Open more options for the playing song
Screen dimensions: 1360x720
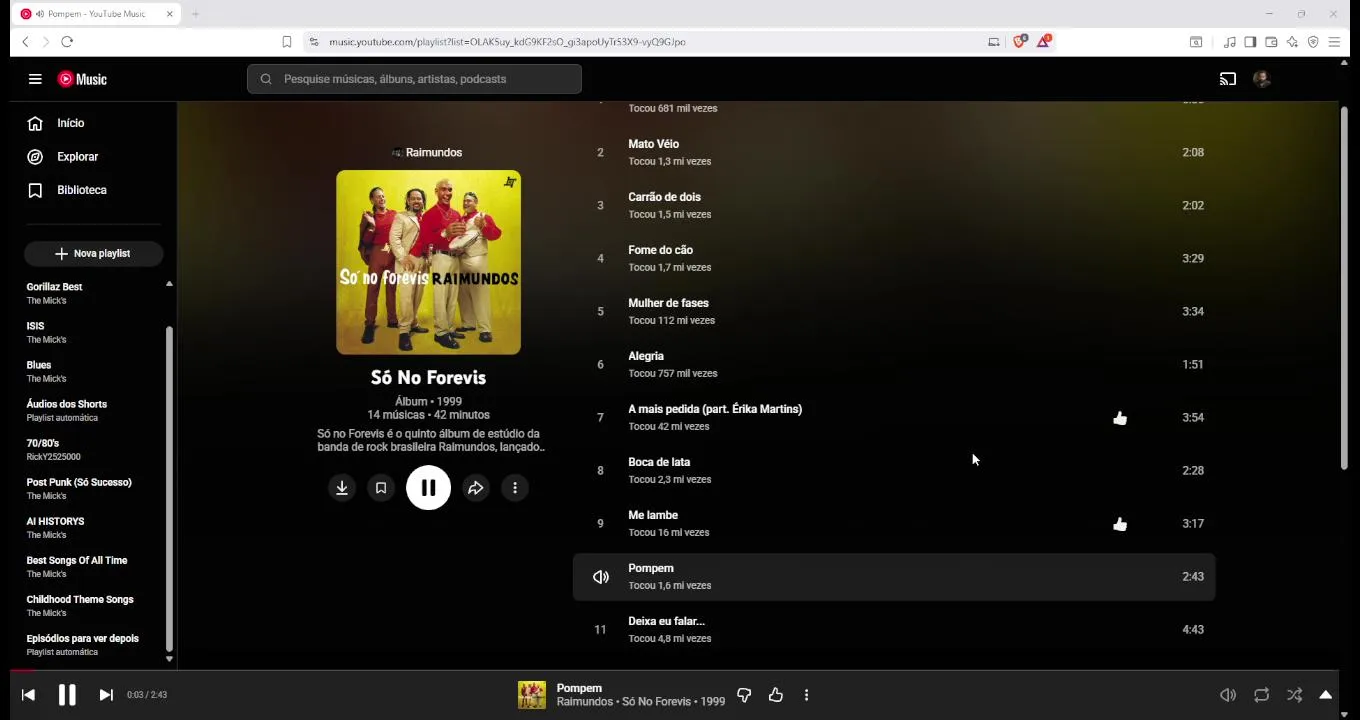807,695
